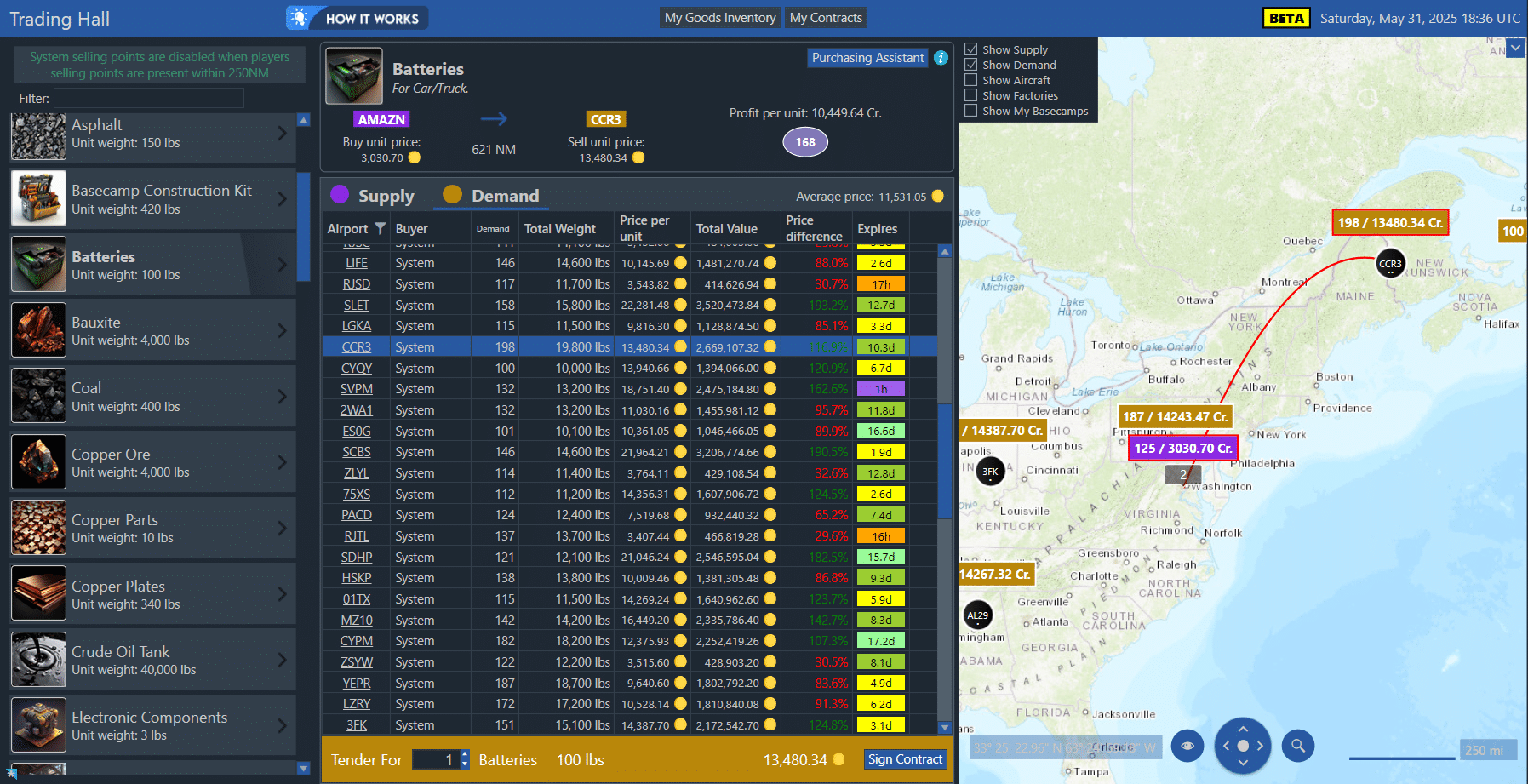Click the CCR3 airport marker on map
Viewport: 1528px width, 784px height.
1390,264
